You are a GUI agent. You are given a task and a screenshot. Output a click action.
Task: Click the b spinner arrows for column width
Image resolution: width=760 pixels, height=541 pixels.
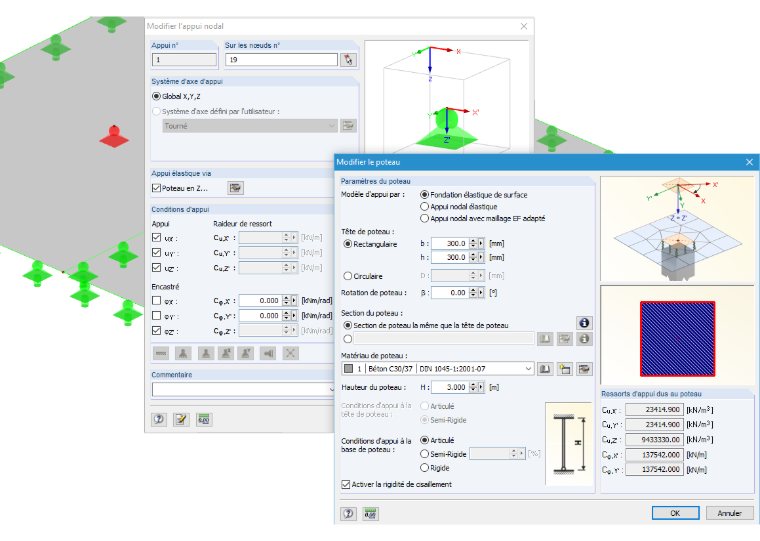[x=473, y=243]
